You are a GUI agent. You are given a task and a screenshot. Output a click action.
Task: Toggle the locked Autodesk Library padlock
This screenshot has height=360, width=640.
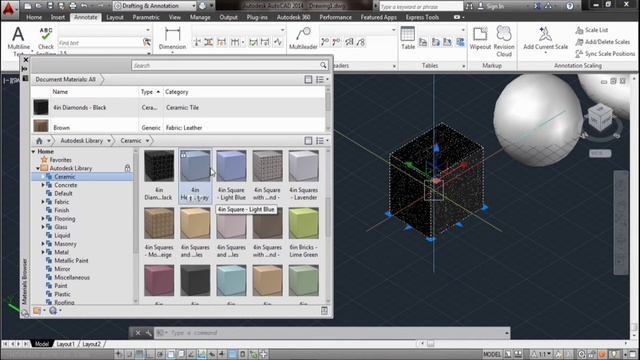tap(127, 168)
